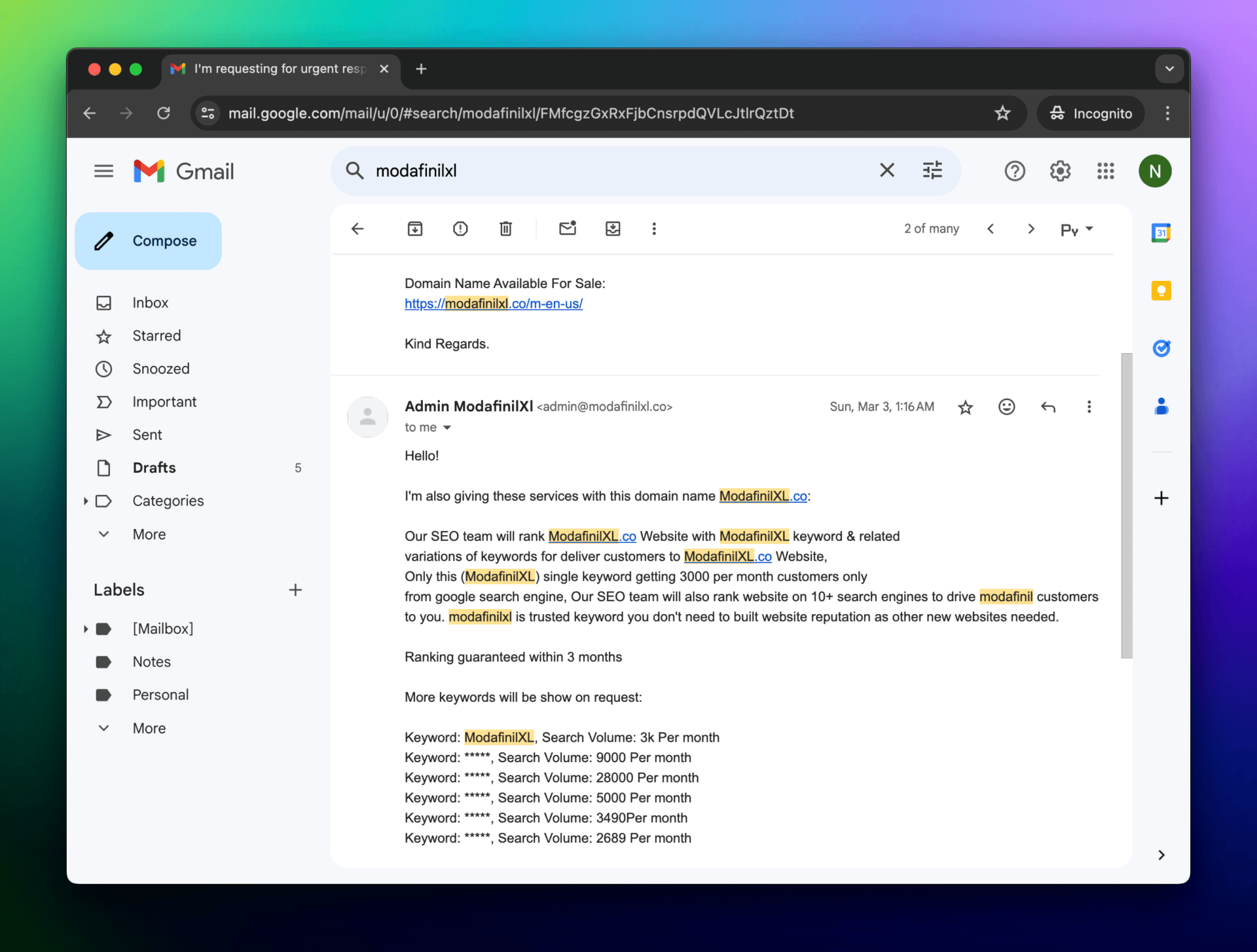This screenshot has height=952, width=1257.
Task: Open Google Tasks side panel
Action: tap(1161, 348)
